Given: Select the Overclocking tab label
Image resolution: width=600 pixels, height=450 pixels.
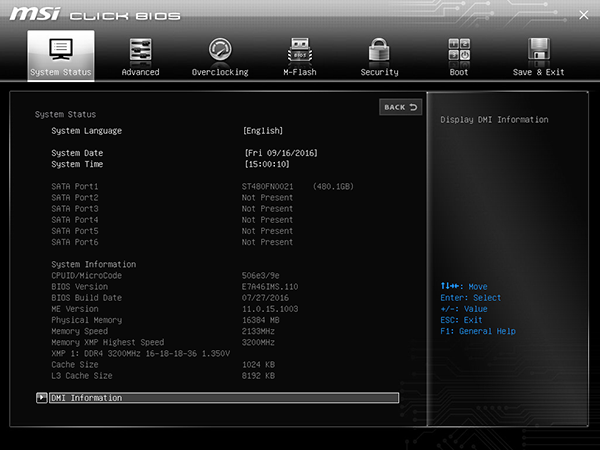Looking at the screenshot, I should pos(220,72).
